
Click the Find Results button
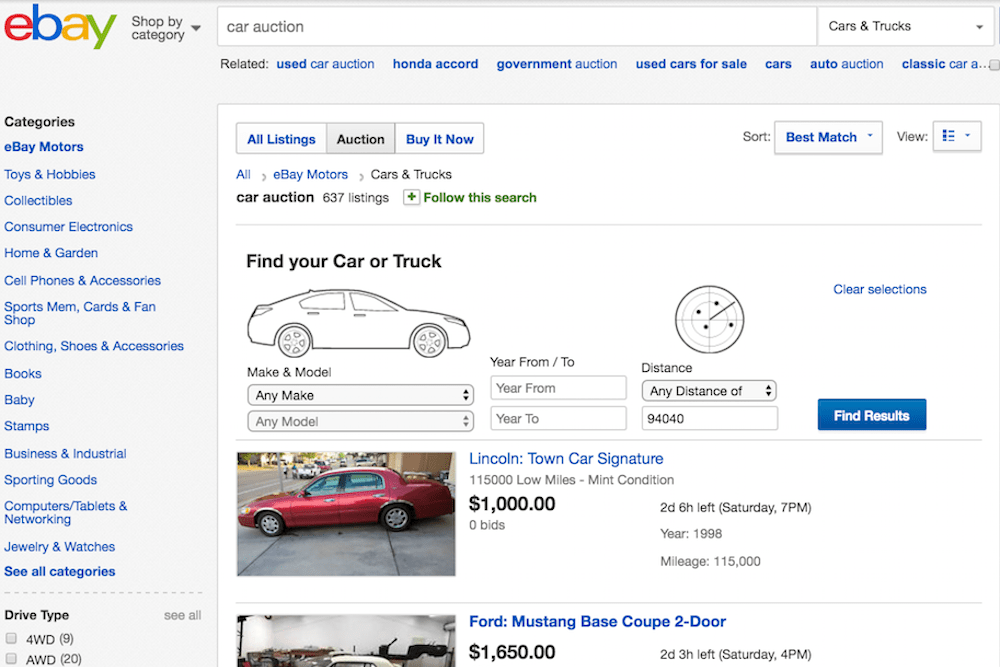[x=872, y=415]
